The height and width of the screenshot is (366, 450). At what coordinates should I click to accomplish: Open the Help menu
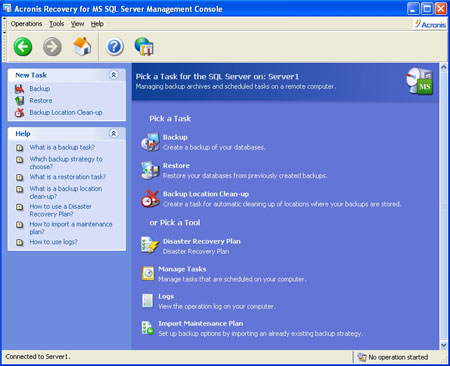[x=97, y=24]
